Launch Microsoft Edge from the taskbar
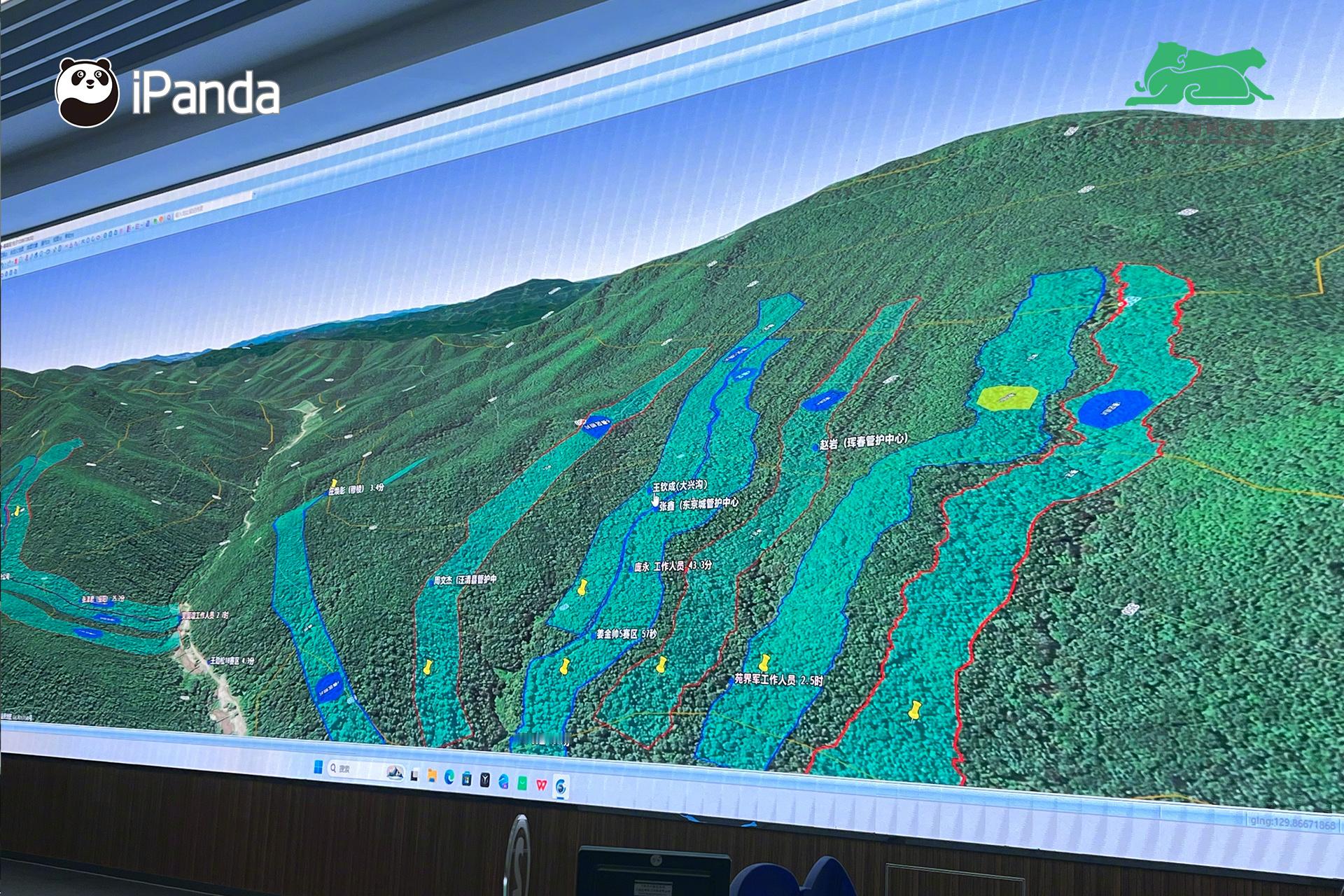1344x896 pixels. point(449,778)
